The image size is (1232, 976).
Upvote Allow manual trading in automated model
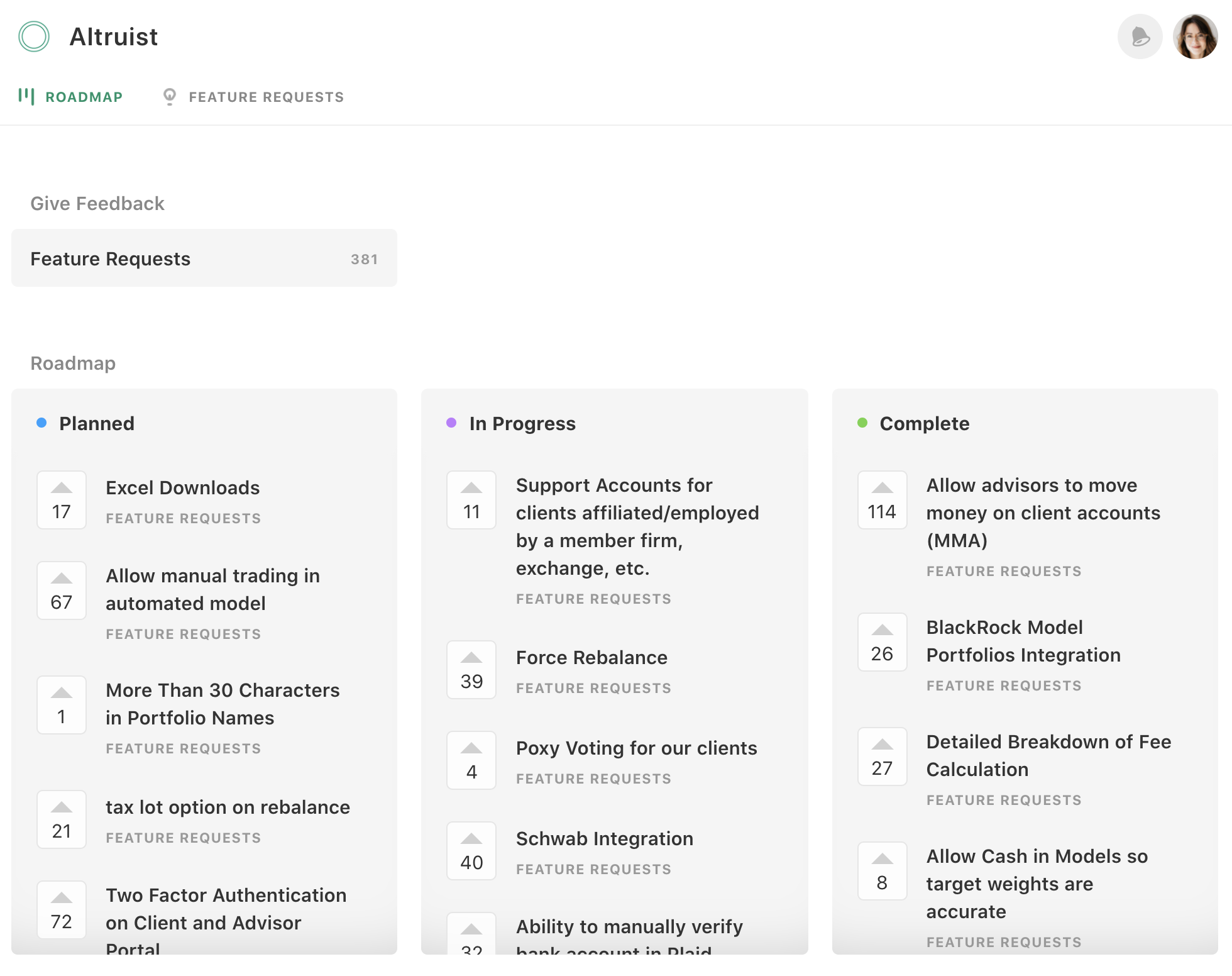click(x=62, y=591)
